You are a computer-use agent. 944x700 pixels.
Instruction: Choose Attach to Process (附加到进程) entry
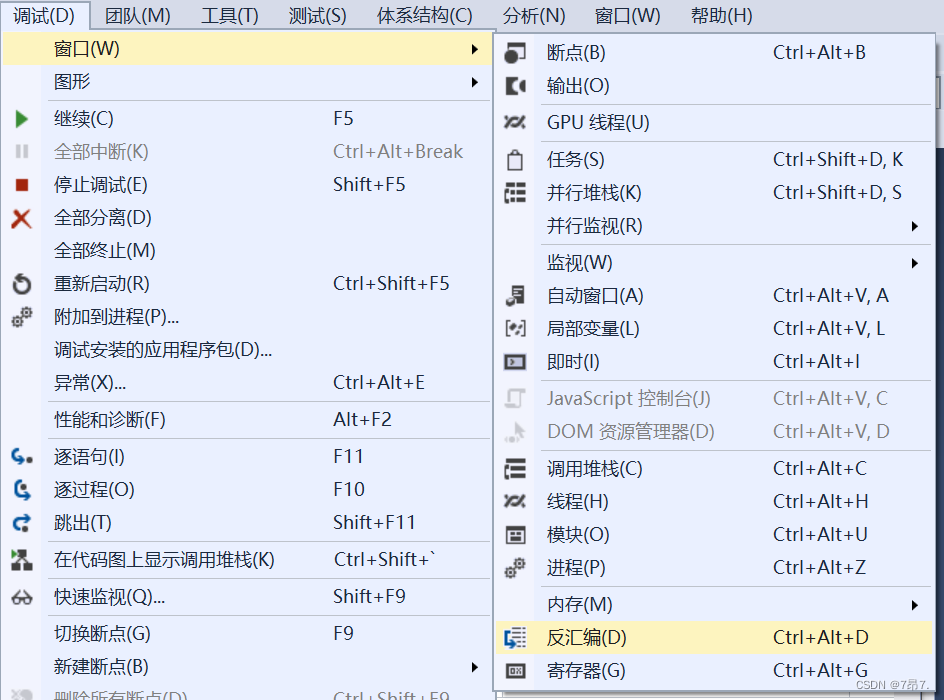(x=116, y=317)
